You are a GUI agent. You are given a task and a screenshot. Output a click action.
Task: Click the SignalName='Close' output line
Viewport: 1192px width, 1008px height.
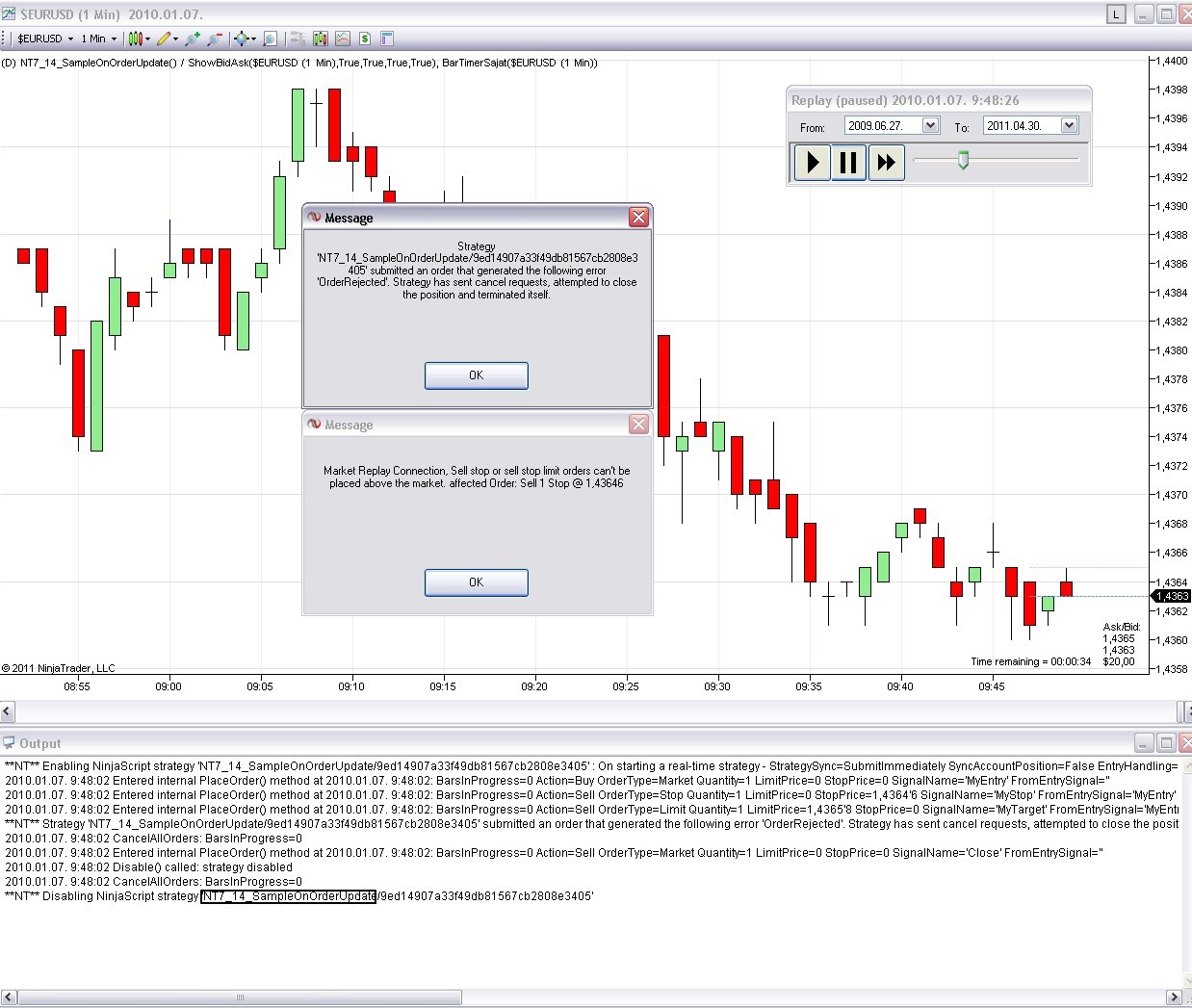tap(554, 852)
